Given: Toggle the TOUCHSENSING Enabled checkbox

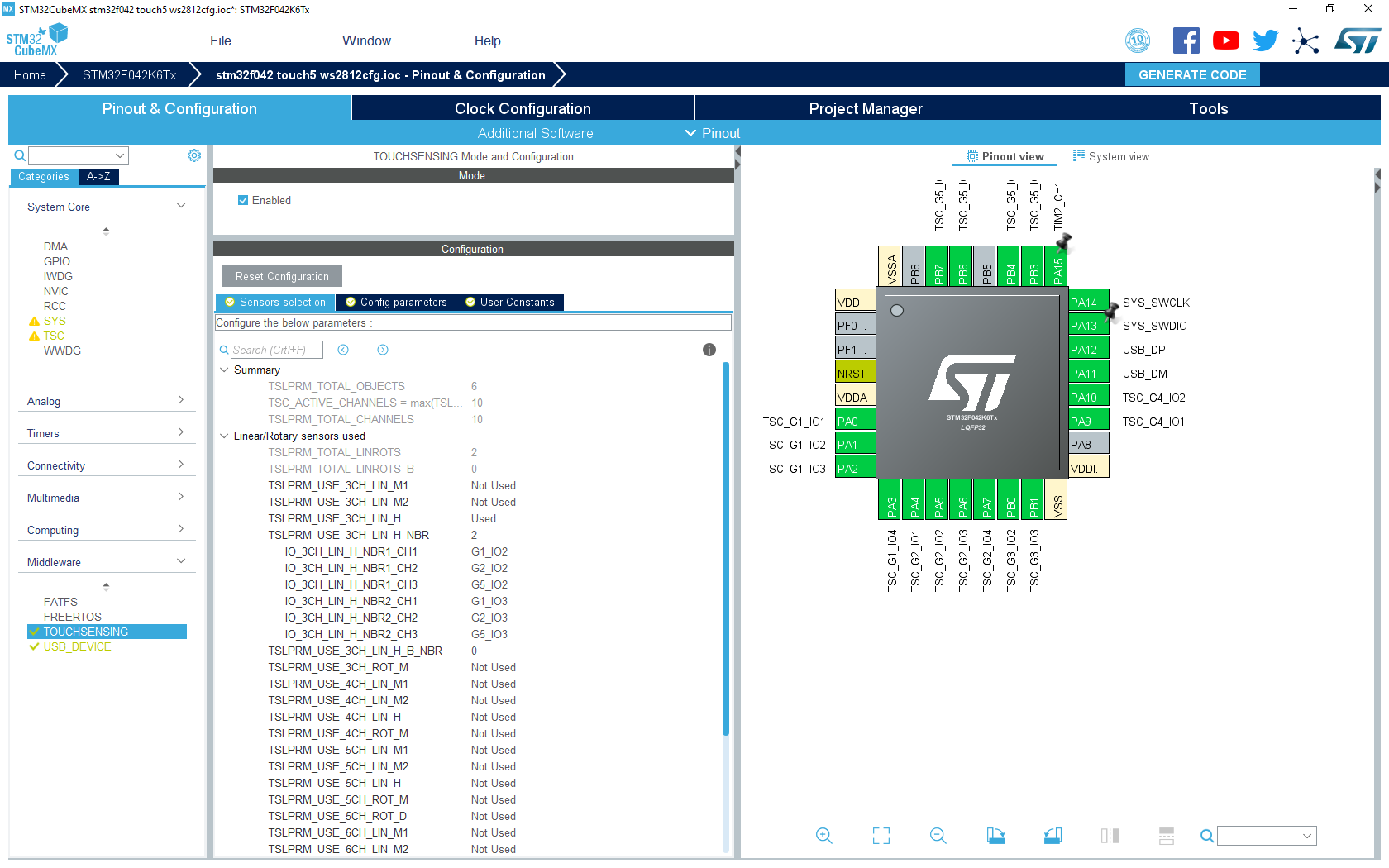Looking at the screenshot, I should [x=243, y=200].
